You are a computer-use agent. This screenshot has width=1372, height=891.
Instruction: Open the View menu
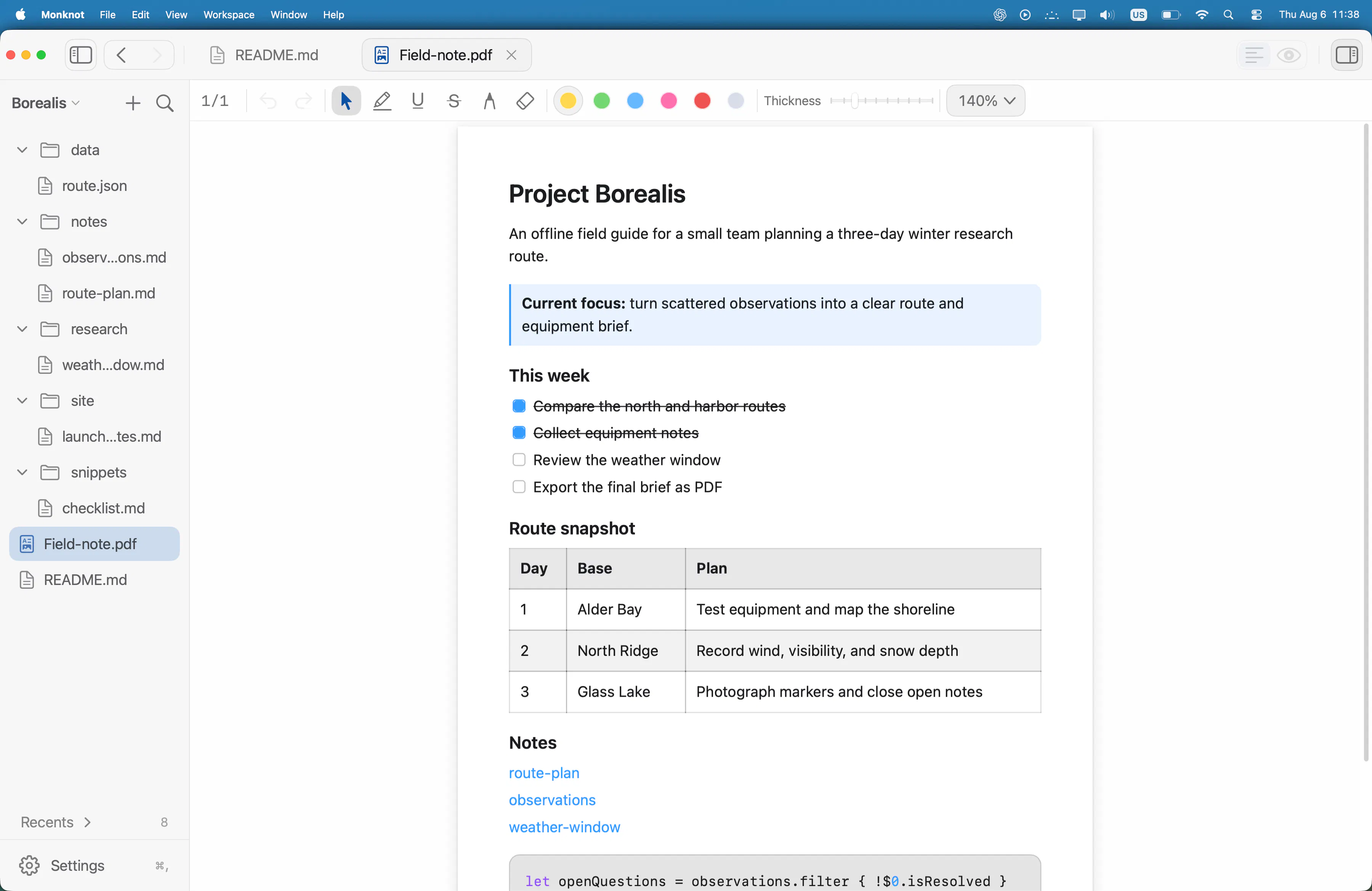coord(176,15)
